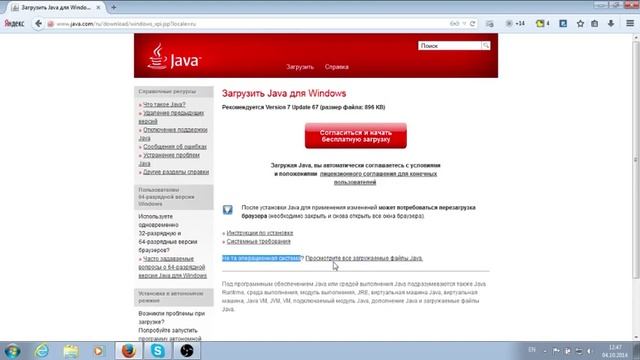Click the red 'Согласиться и начать бесплатную загрузку' button
The image size is (640, 360).
tap(356, 136)
